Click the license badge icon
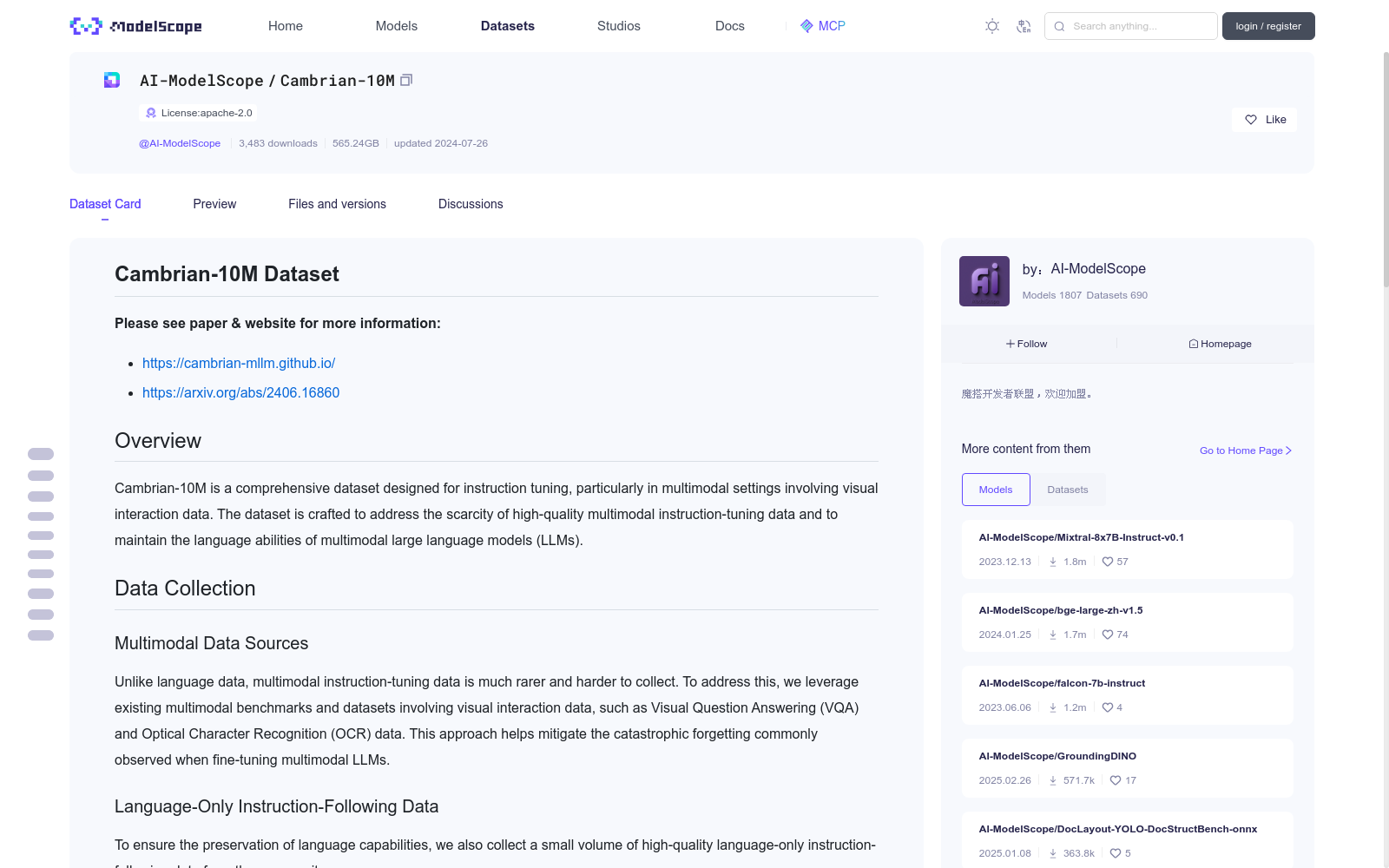Image resolution: width=1389 pixels, height=868 pixels. pos(151,113)
